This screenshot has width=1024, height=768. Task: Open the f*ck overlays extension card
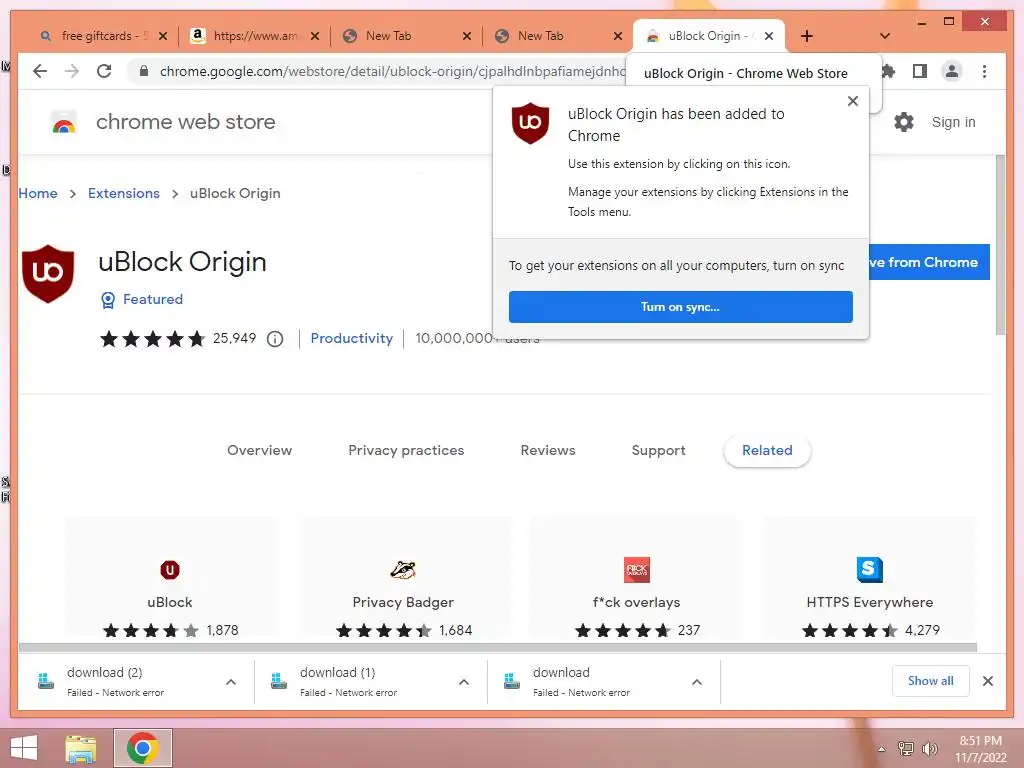point(636,578)
